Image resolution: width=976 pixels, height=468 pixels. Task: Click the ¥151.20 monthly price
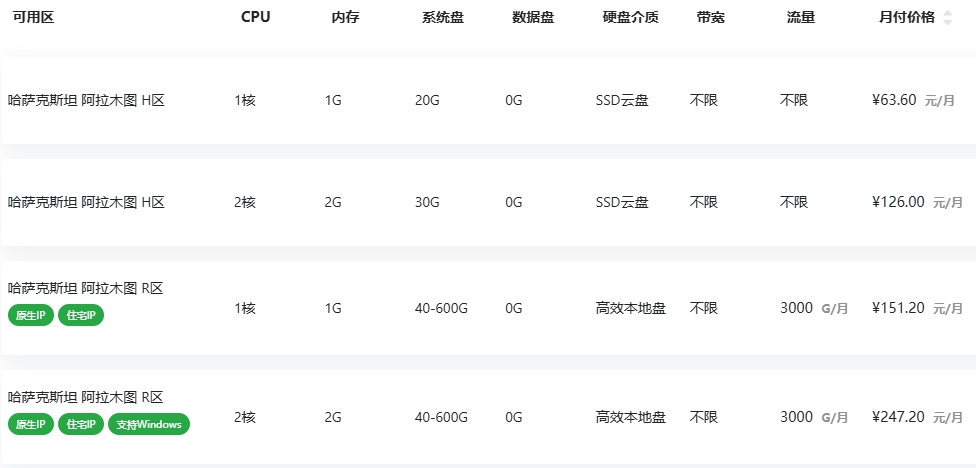coord(898,308)
